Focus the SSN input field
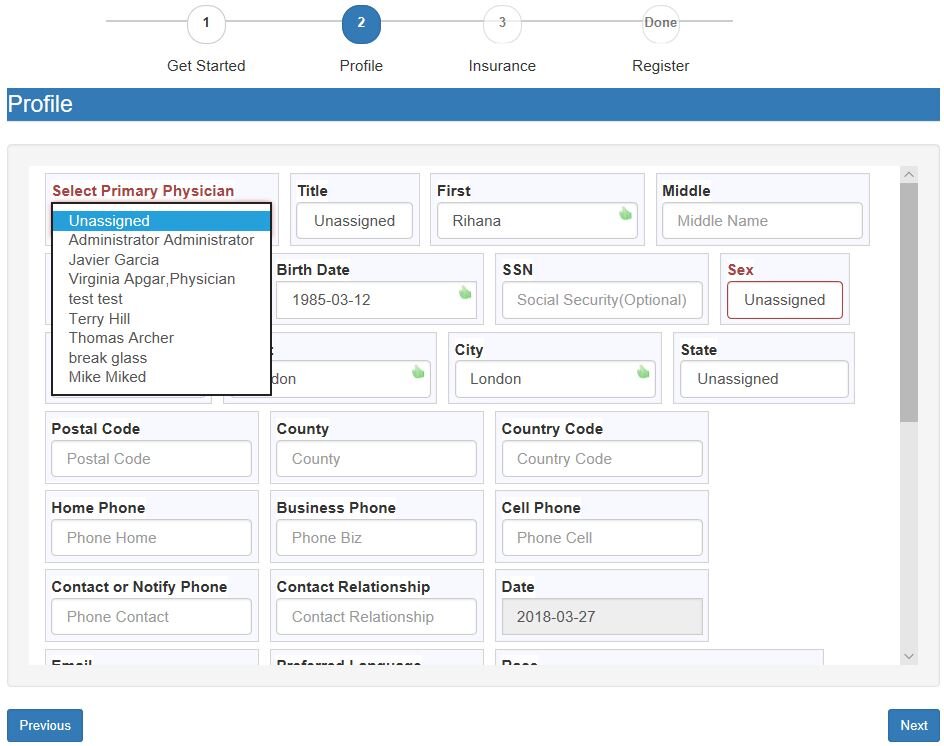The image size is (944, 746). point(602,300)
